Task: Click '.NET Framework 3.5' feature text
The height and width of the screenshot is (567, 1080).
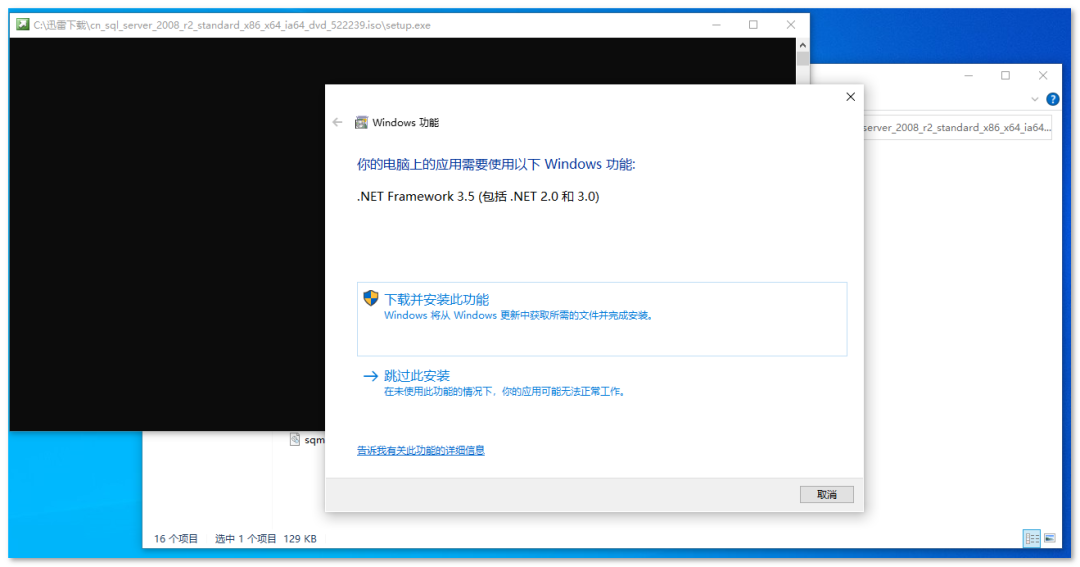Action: (478, 196)
